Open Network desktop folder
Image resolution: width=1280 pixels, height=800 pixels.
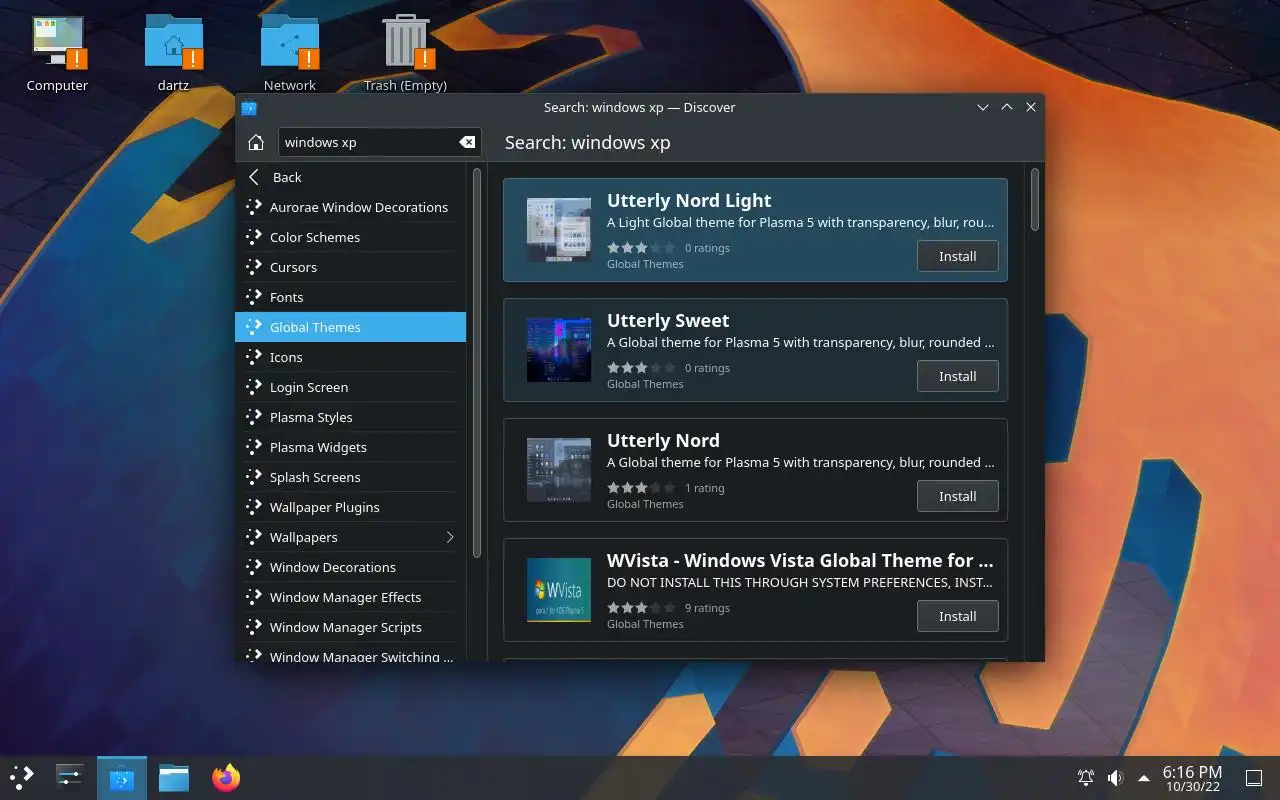pos(289,53)
